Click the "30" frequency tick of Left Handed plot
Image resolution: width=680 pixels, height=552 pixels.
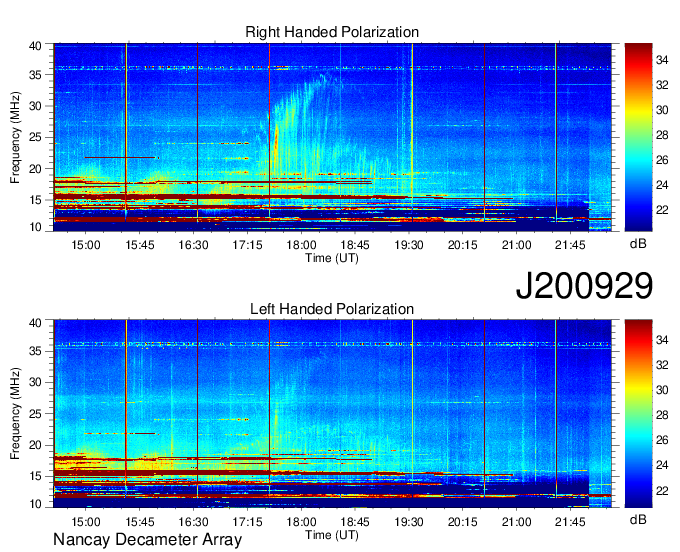35,382
